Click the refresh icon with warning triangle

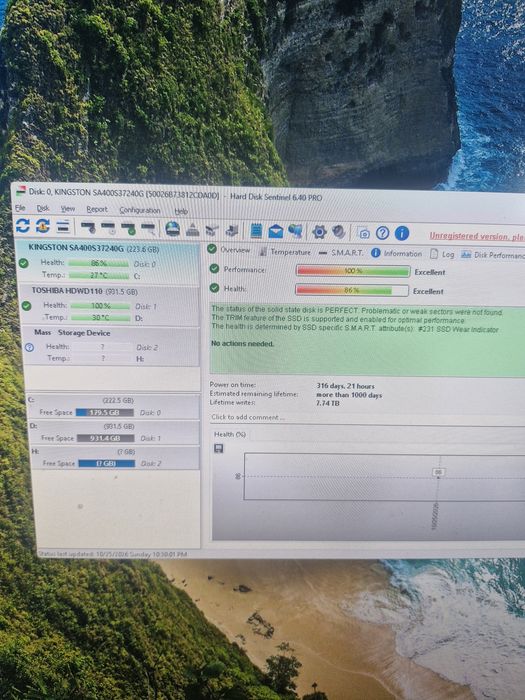tap(43, 226)
